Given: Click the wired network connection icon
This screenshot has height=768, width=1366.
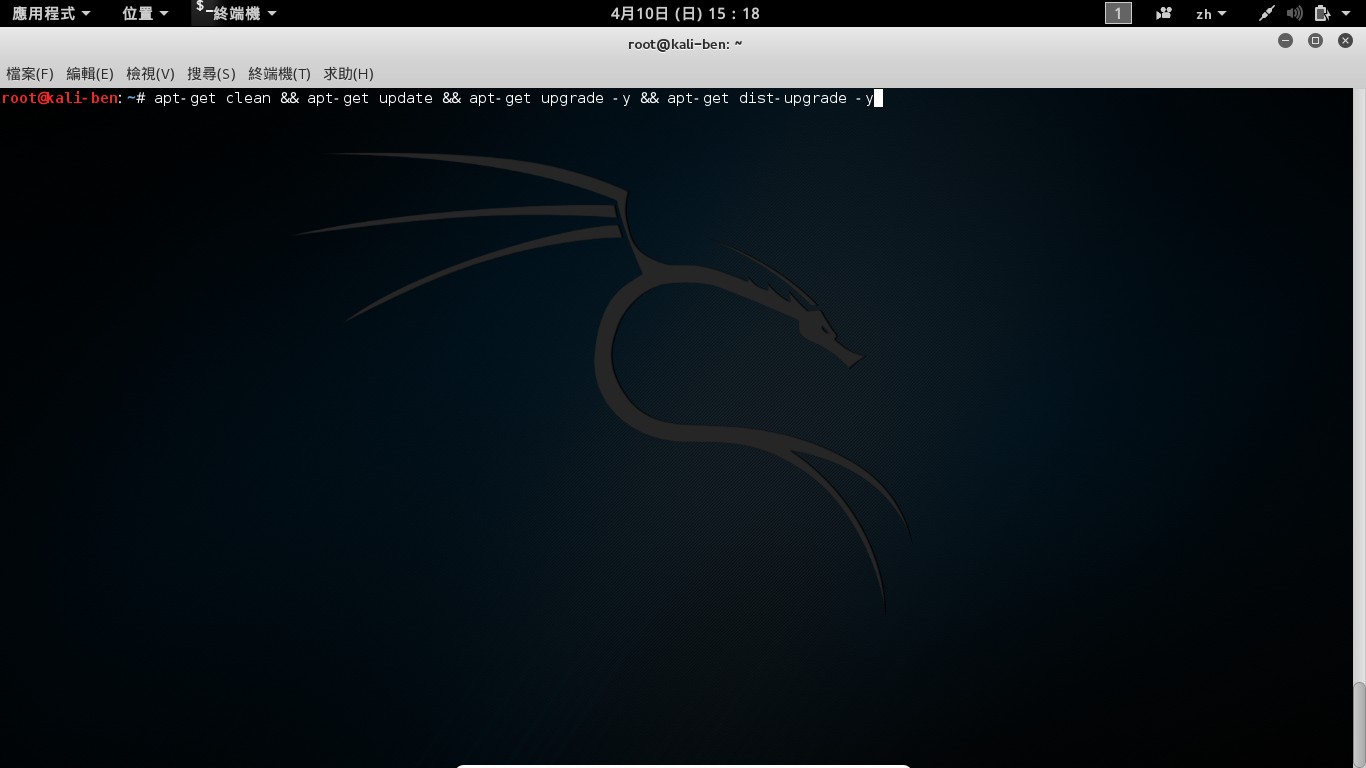Looking at the screenshot, I should (1266, 13).
